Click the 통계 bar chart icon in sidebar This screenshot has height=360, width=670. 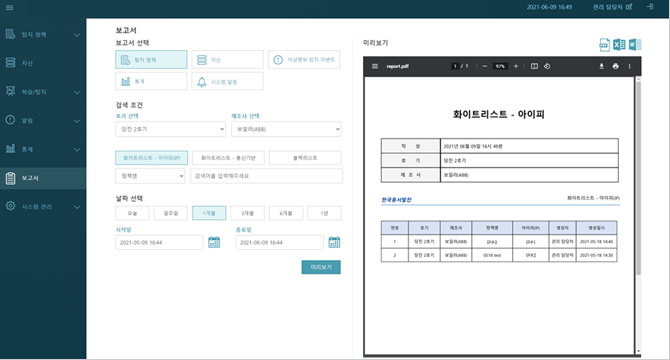(x=11, y=149)
